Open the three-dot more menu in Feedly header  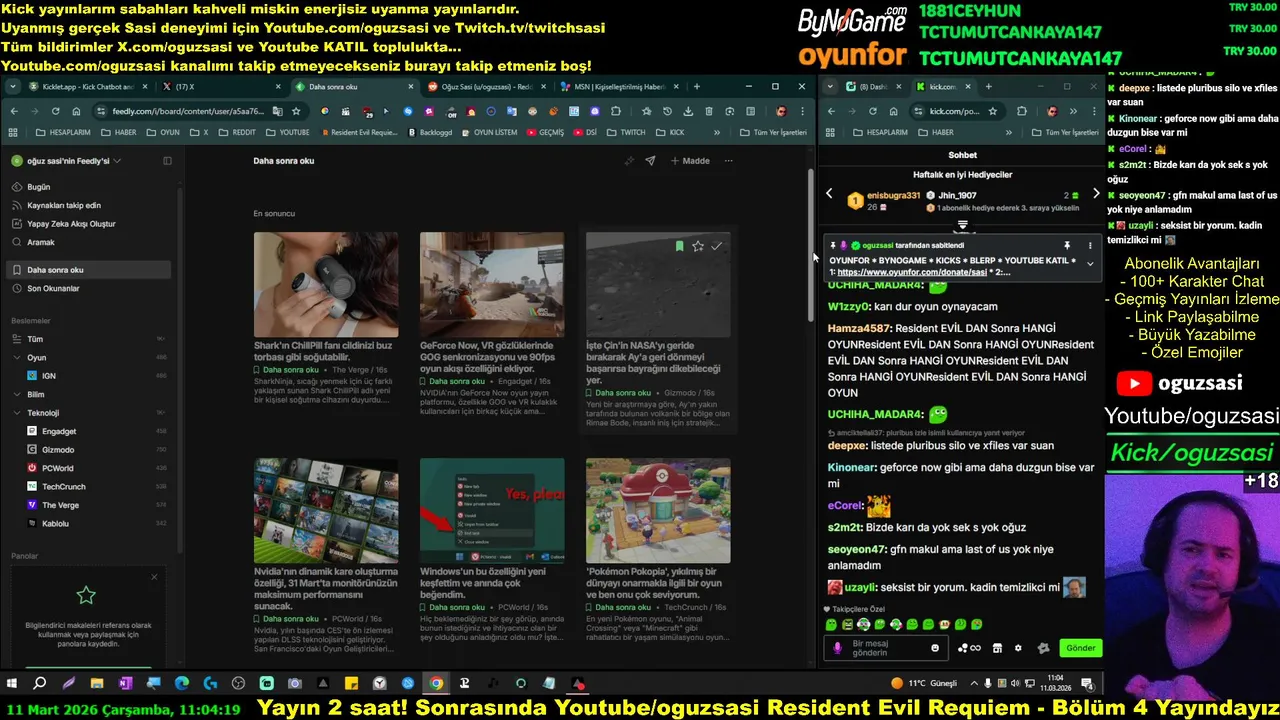click(x=728, y=161)
